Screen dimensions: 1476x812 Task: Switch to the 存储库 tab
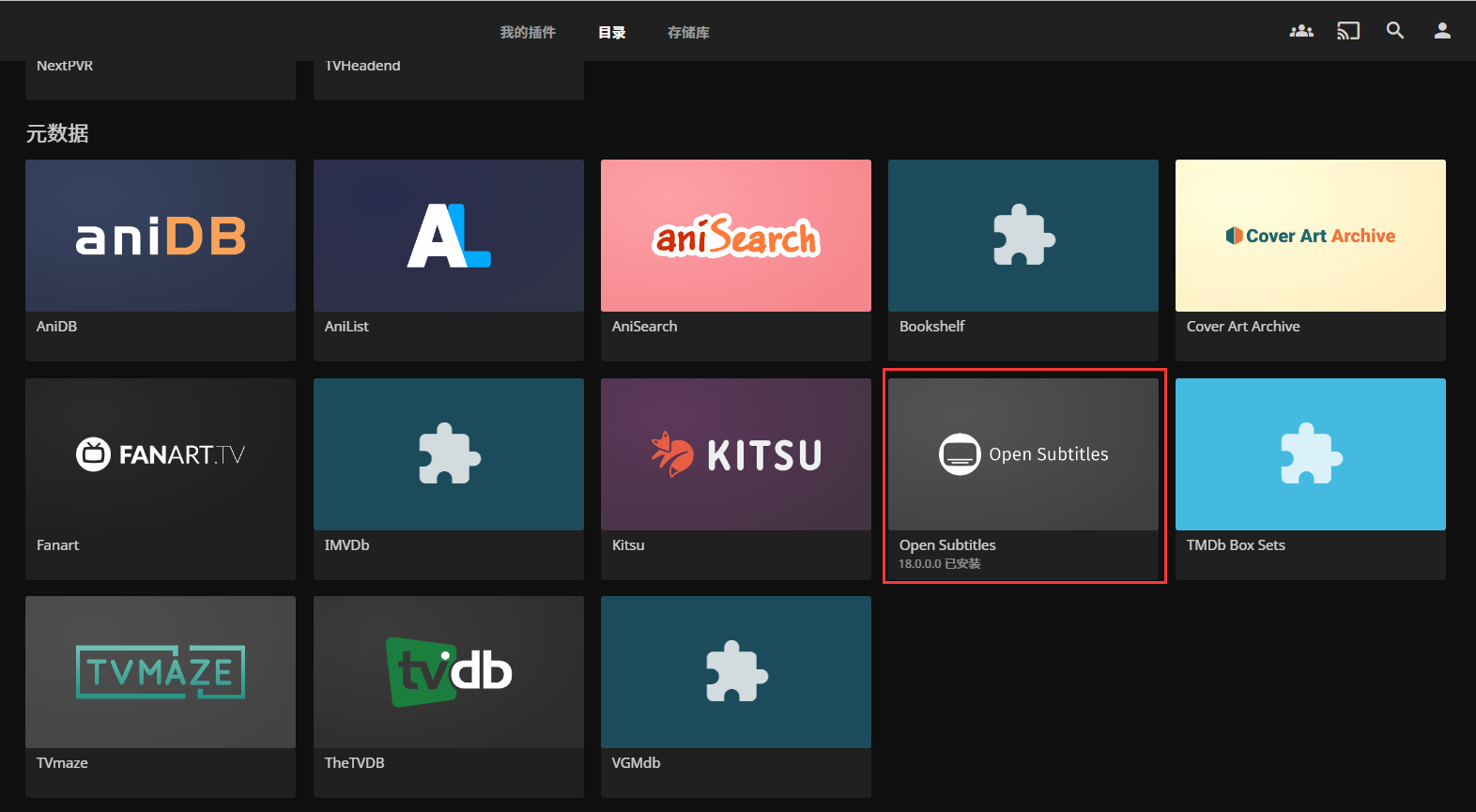click(x=688, y=33)
